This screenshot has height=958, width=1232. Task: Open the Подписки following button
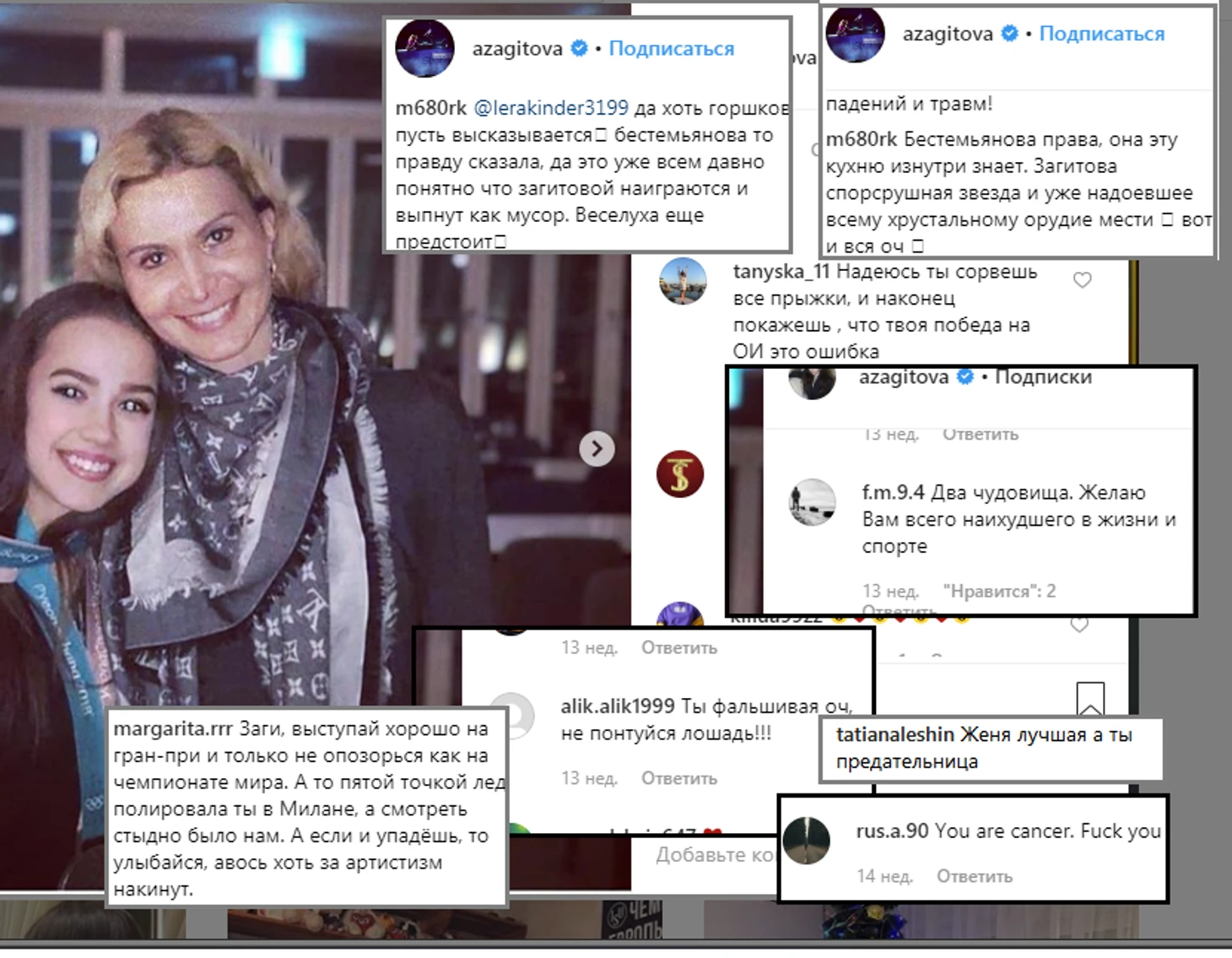point(1043,377)
